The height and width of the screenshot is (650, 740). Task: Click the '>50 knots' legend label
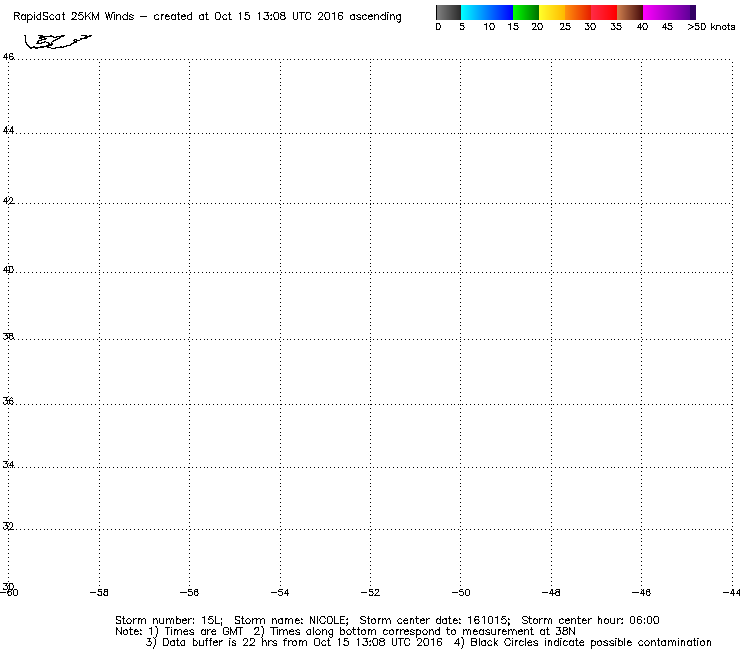(711, 27)
